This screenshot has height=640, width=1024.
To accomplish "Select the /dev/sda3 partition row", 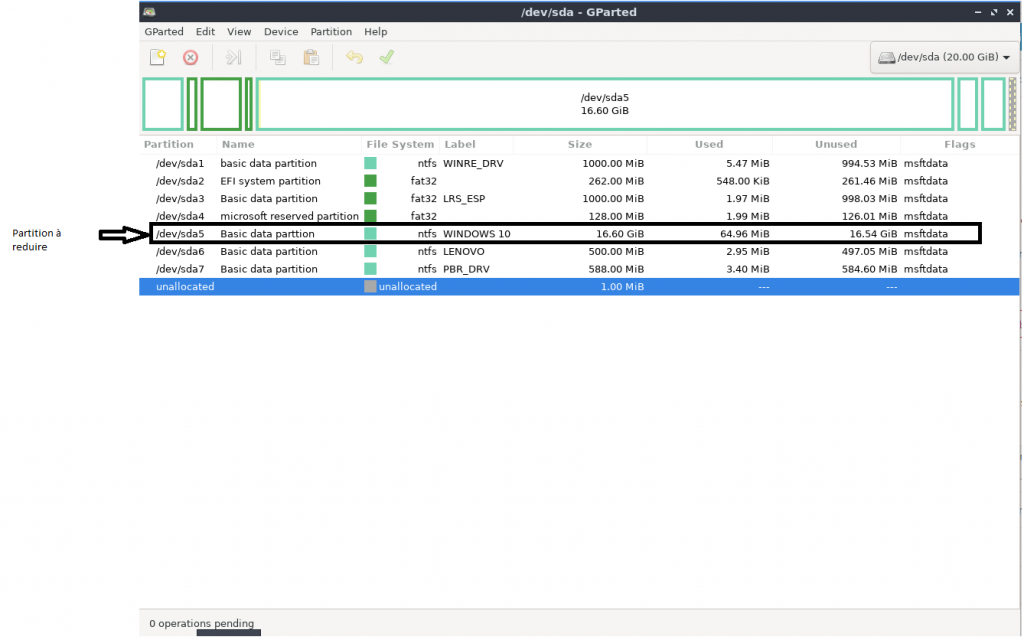I will 579,199.
